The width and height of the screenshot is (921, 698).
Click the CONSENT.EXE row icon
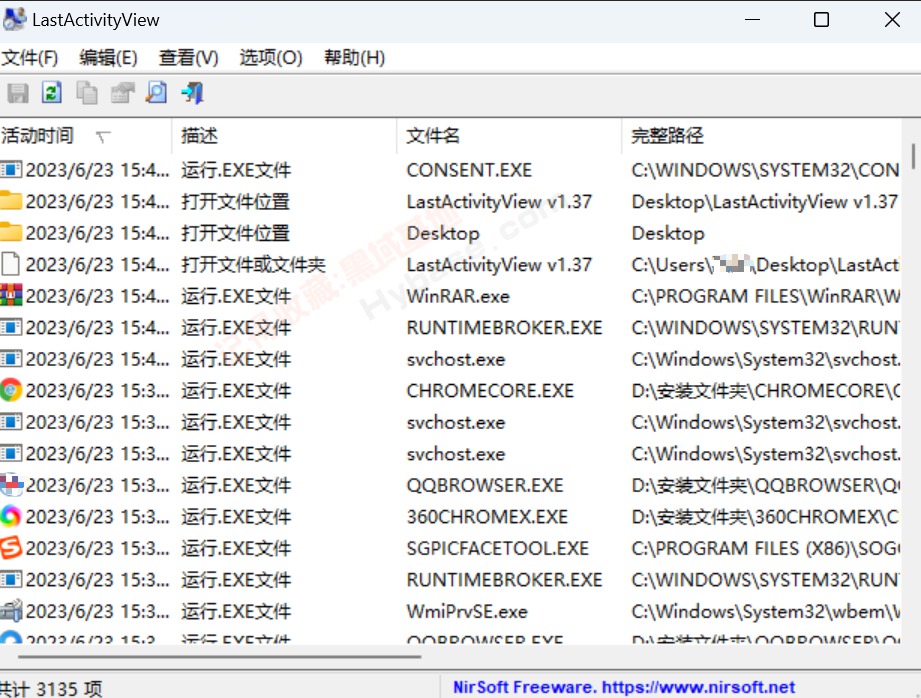pos(11,170)
